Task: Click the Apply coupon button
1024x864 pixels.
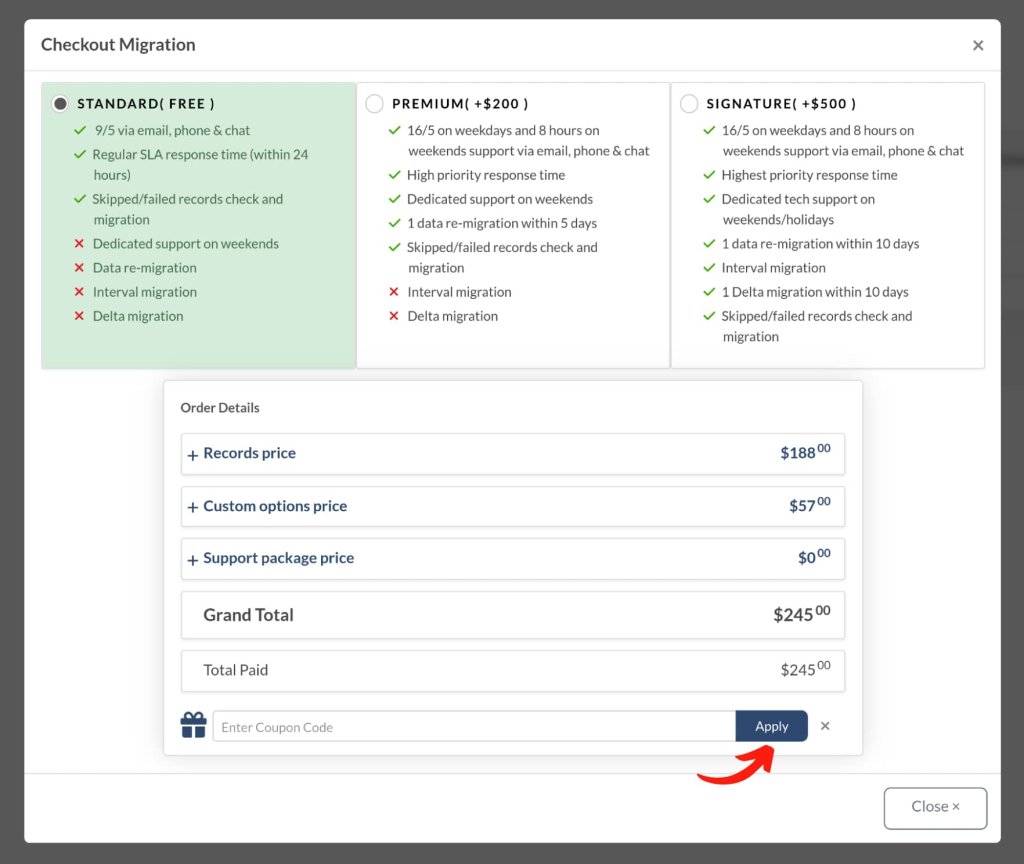Action: tap(771, 726)
